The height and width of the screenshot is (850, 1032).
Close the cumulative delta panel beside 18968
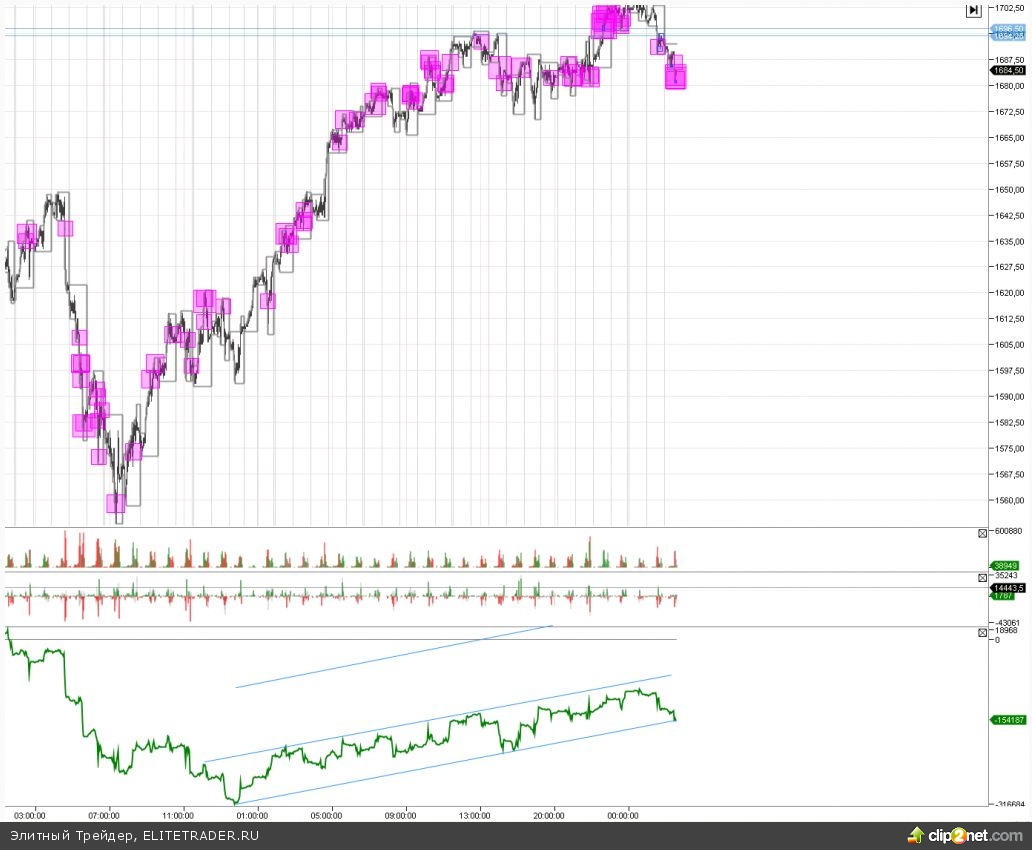[982, 632]
